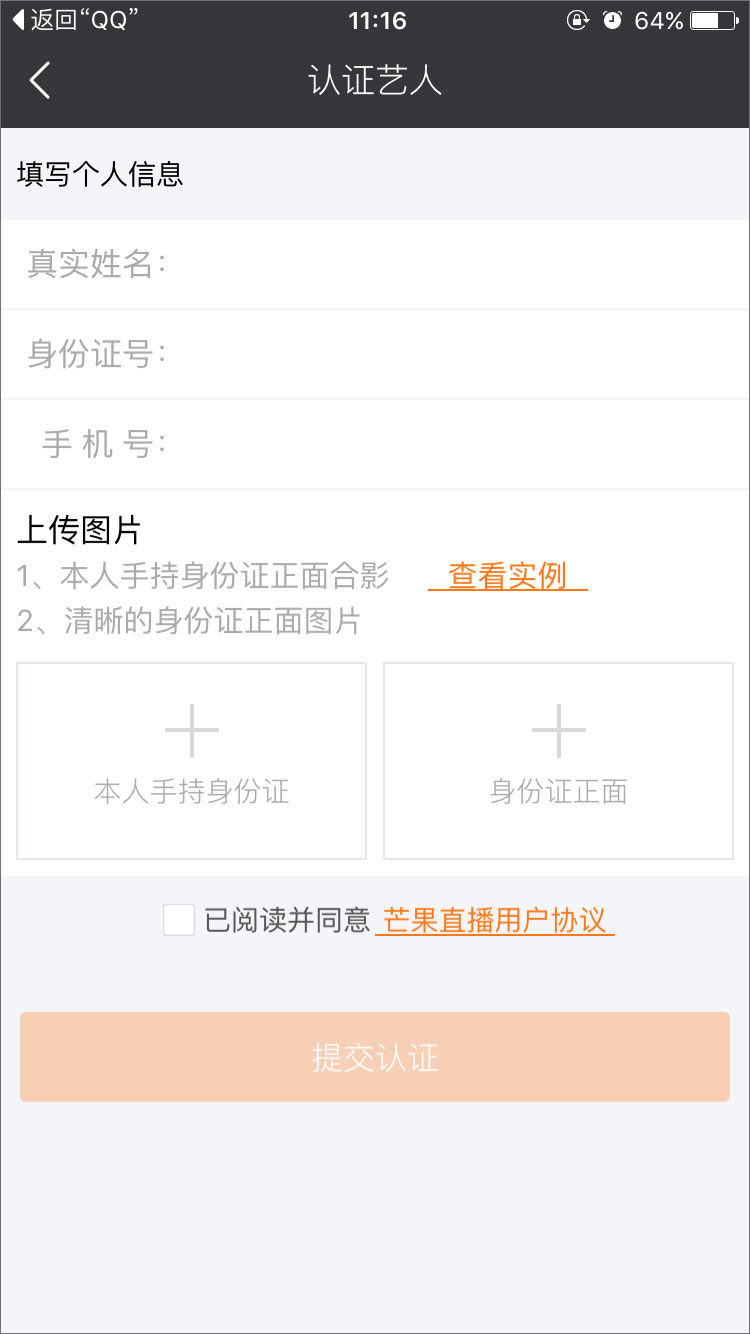Focus the 身份证号 input field
The height and width of the screenshot is (1334, 750).
coord(450,354)
